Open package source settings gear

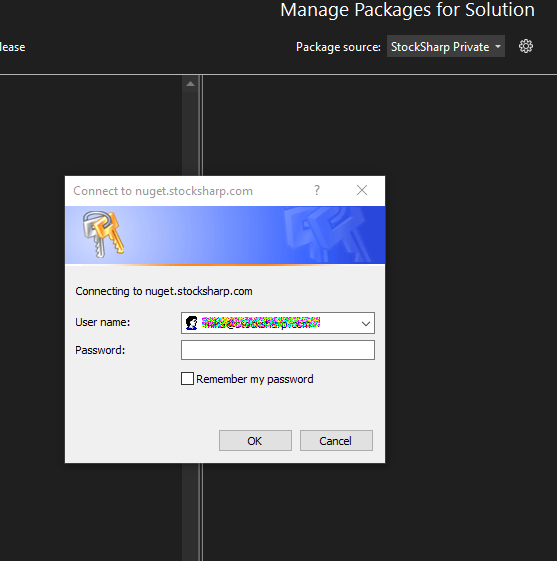tap(526, 47)
